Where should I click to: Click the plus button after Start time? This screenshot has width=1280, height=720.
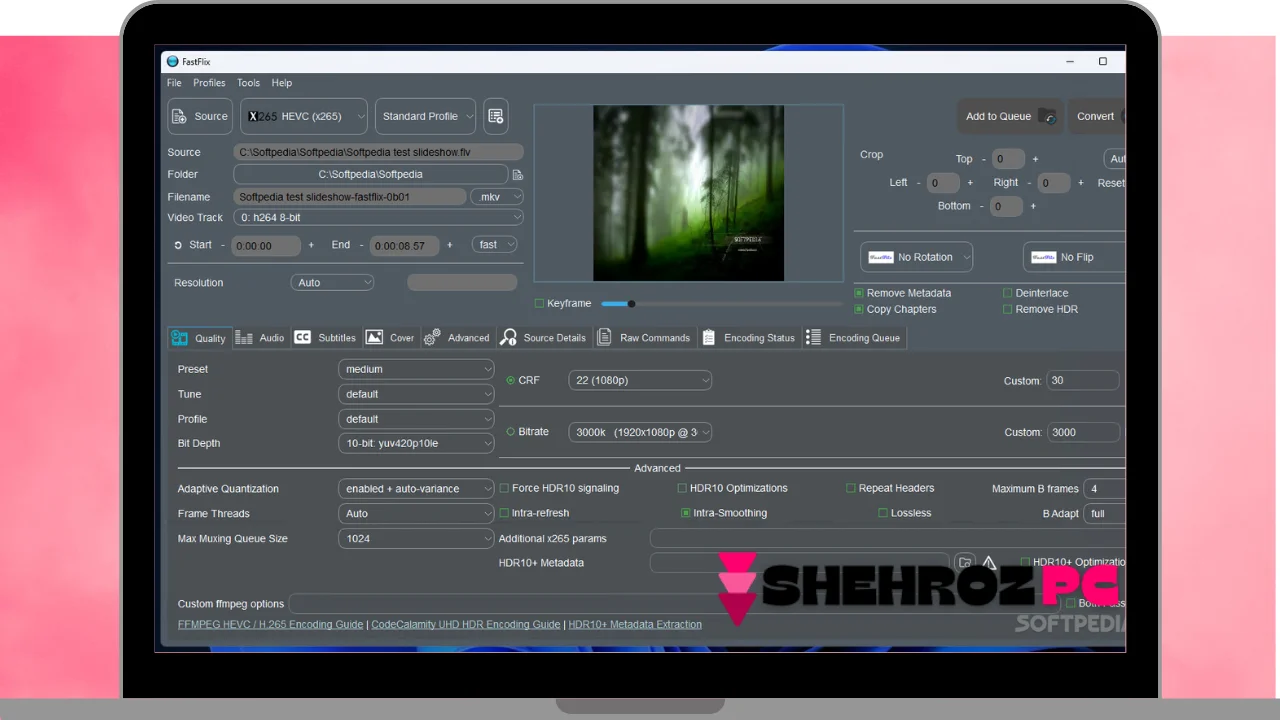311,245
